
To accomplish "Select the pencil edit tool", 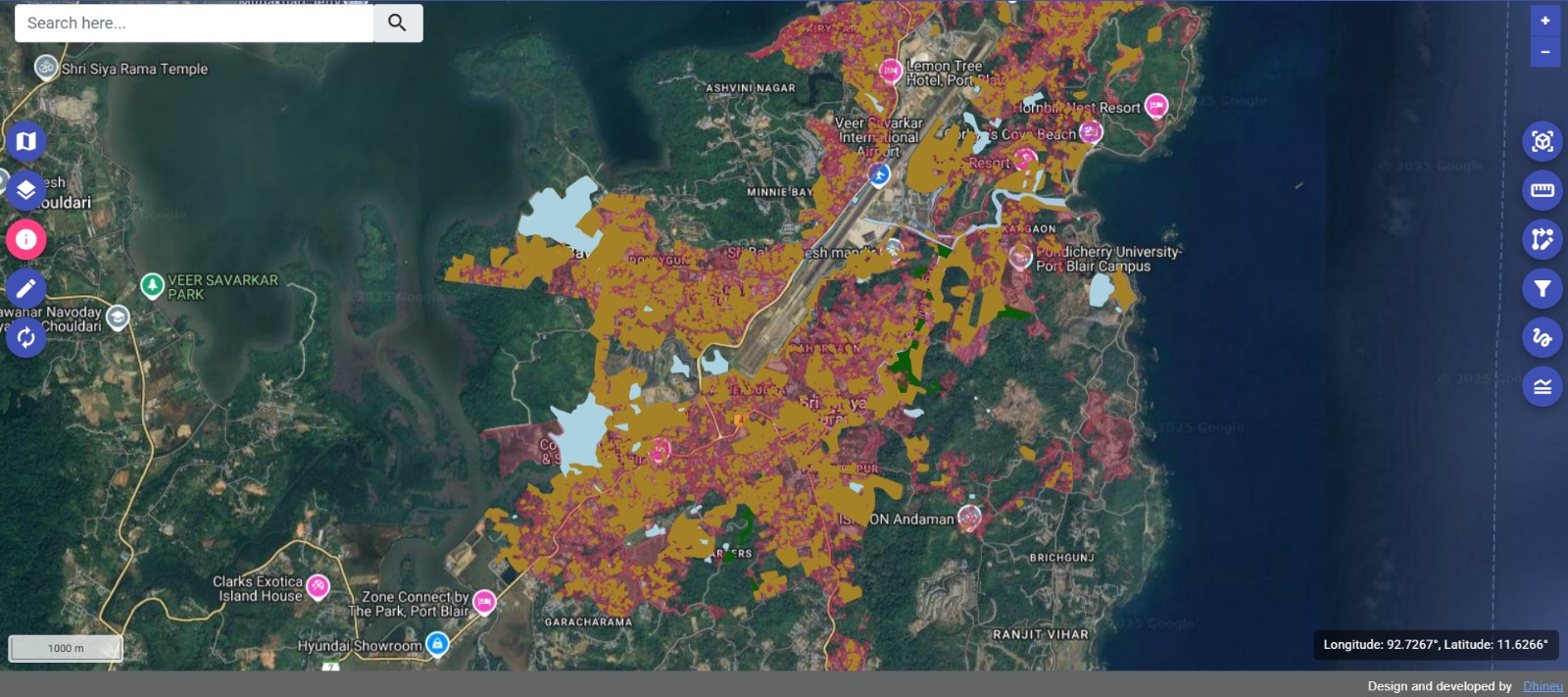I will pyautogui.click(x=26, y=288).
